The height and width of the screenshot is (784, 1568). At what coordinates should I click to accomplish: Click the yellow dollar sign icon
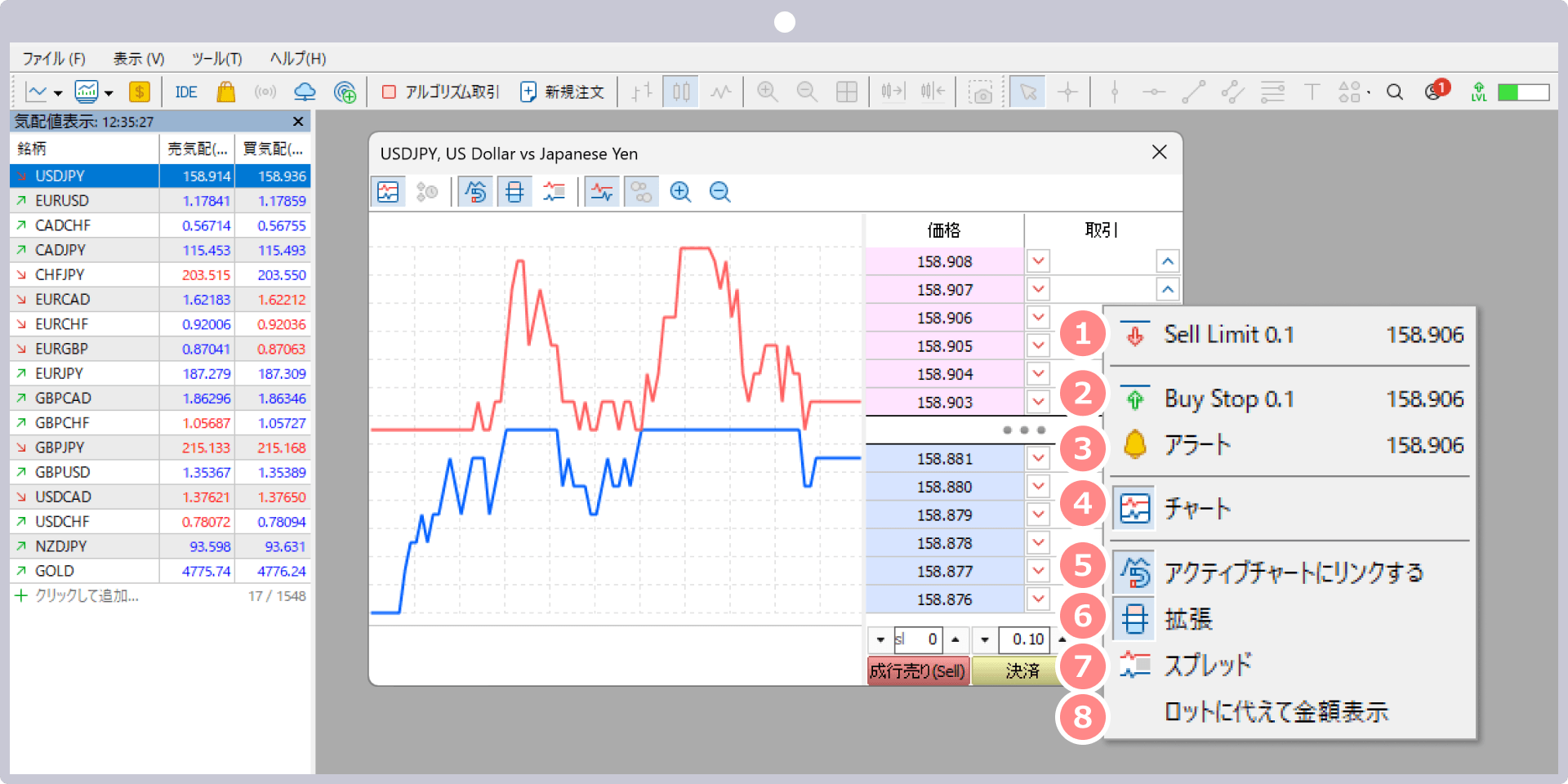[x=140, y=92]
